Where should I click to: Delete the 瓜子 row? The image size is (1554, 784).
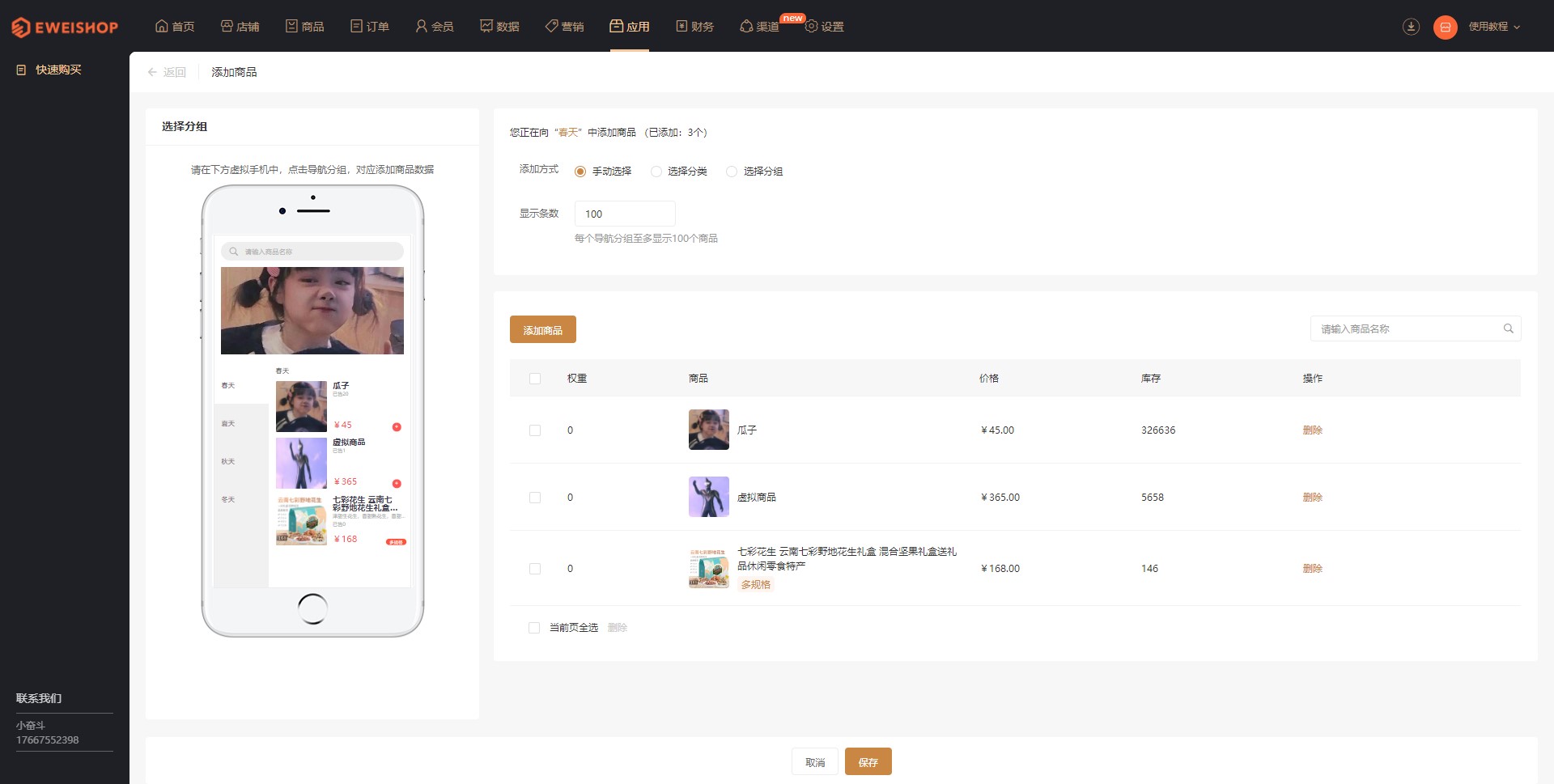[1312, 430]
